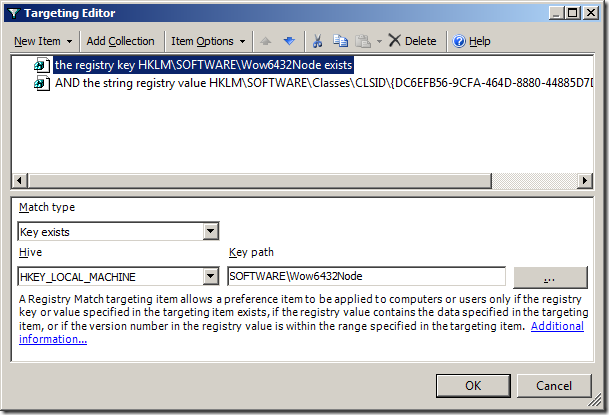Click the Cut scissors icon
The width and height of the screenshot is (609, 415).
(318, 41)
